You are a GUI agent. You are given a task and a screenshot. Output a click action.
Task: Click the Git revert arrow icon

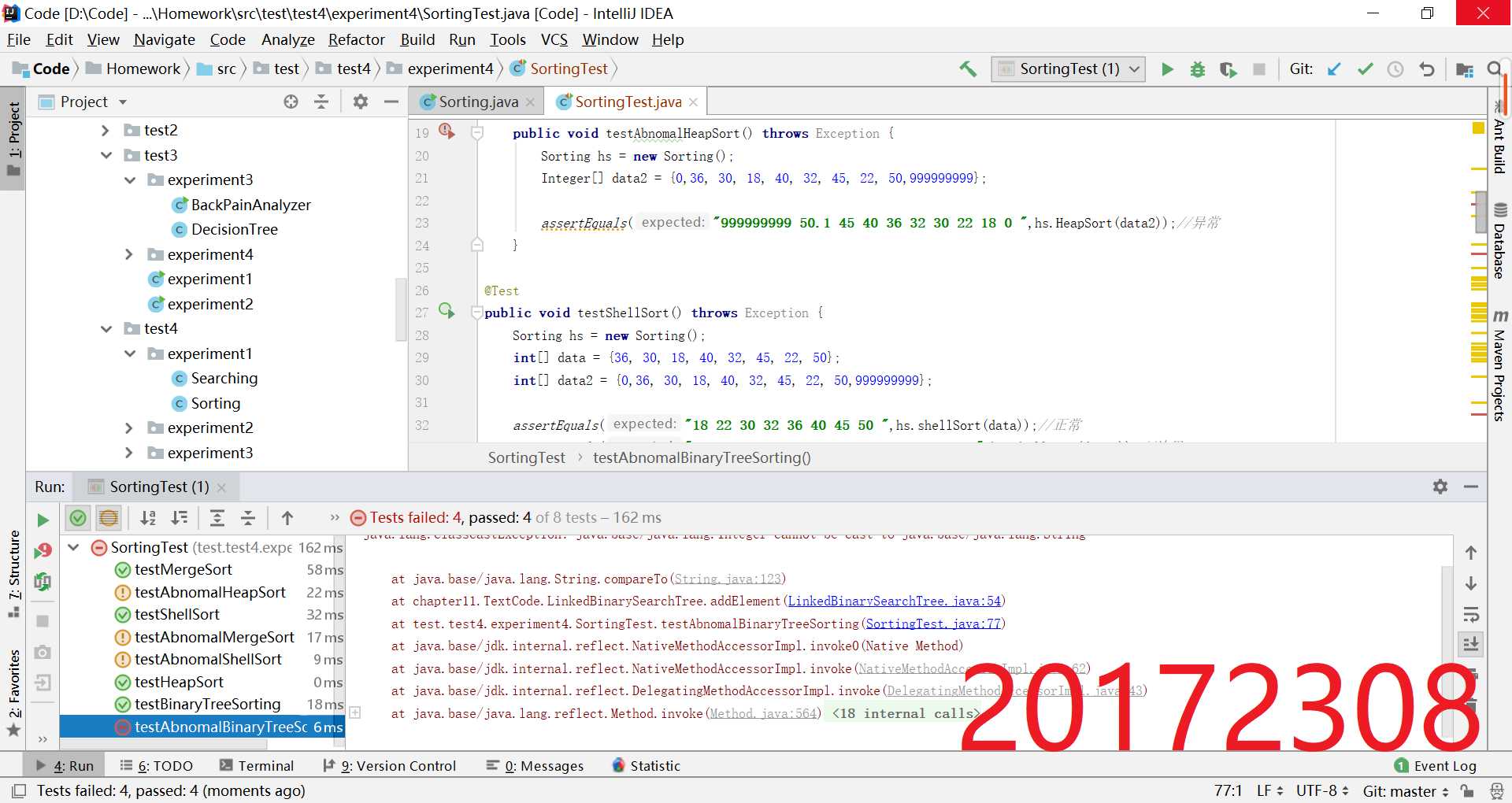tap(1426, 69)
